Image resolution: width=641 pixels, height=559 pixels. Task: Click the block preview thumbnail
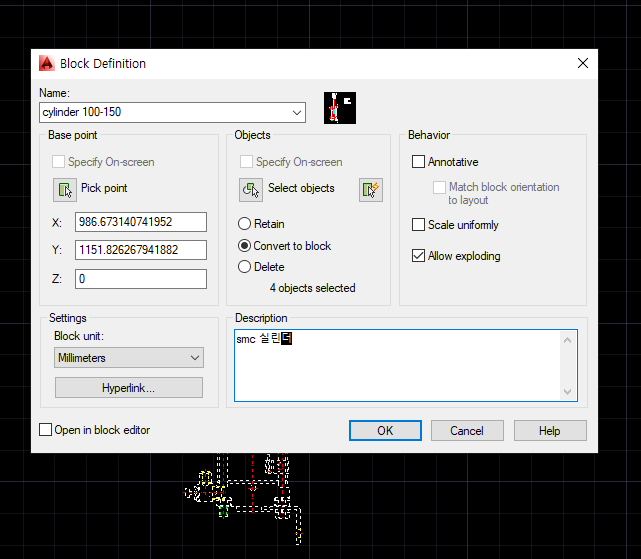point(340,108)
